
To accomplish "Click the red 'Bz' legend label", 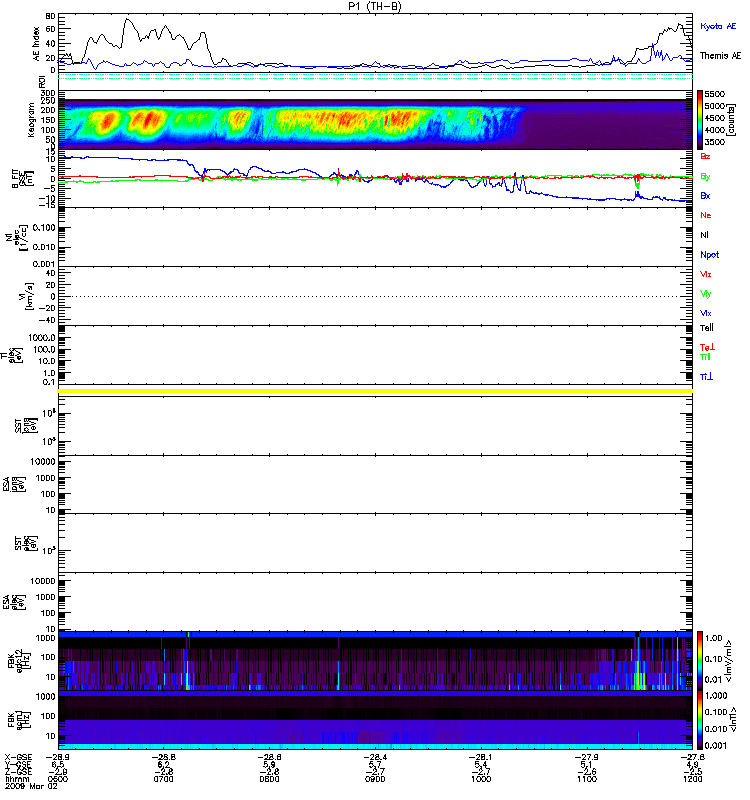I will click(705, 156).
